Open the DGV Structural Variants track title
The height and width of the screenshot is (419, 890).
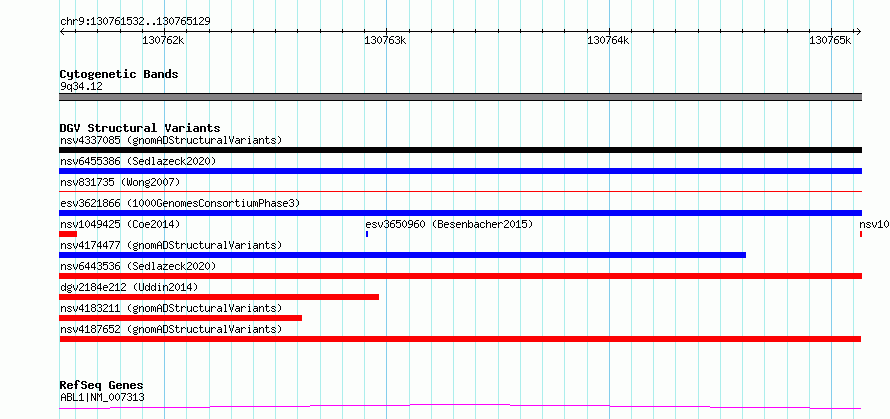140,128
